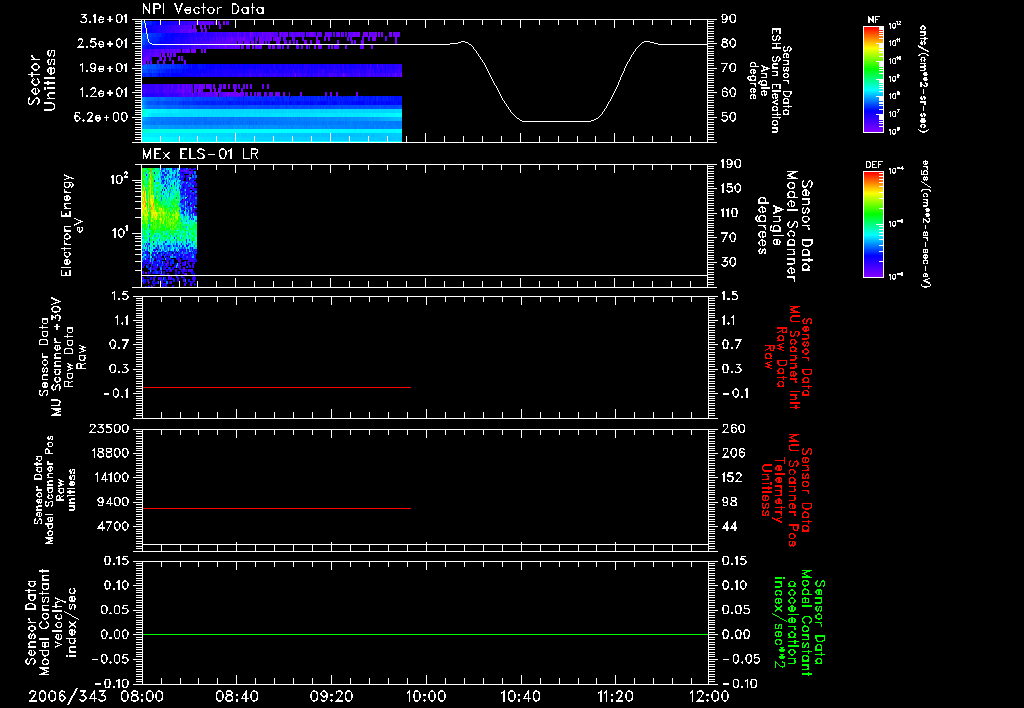Screen dimensions: 1024x708
Task: Select the "MEx ELS-01 LR" panel title
Action: pos(200,154)
